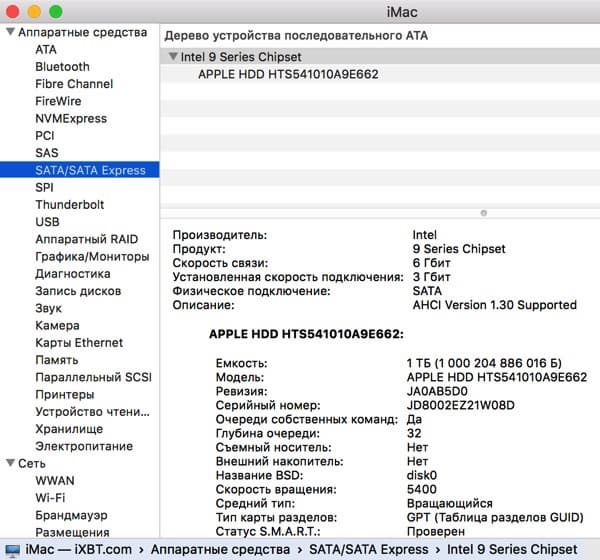Click Аппаратные средства in path bar
600x560 pixels.
click(220, 549)
